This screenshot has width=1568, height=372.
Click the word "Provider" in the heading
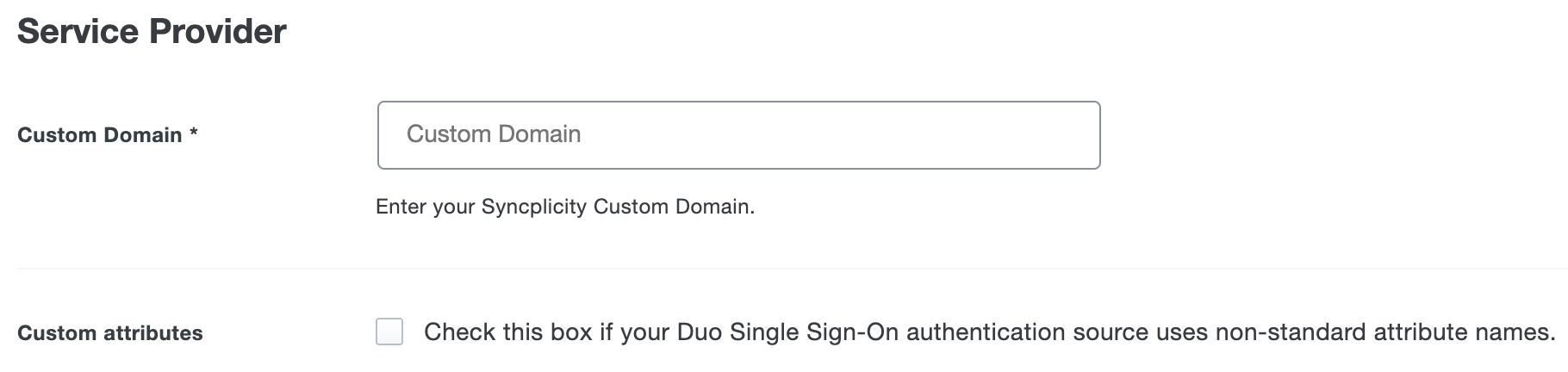click(218, 32)
